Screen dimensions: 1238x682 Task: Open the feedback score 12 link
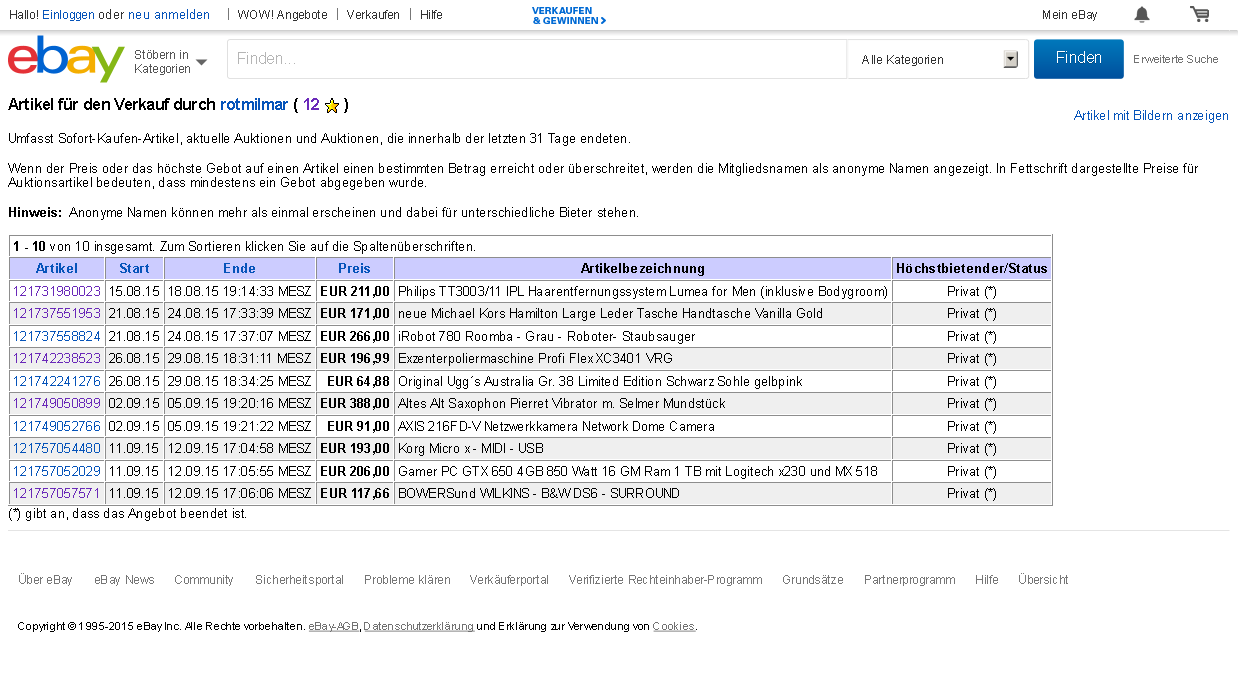[311, 105]
